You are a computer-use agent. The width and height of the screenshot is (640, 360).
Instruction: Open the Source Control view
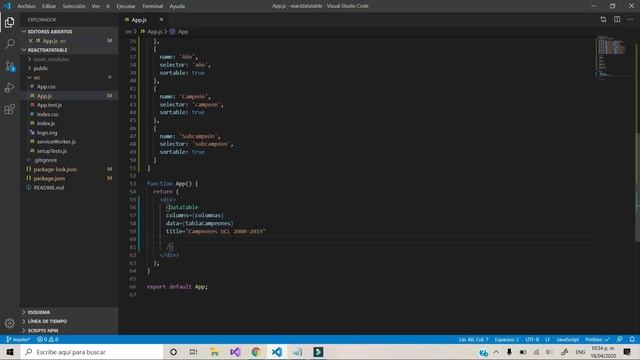(10, 66)
